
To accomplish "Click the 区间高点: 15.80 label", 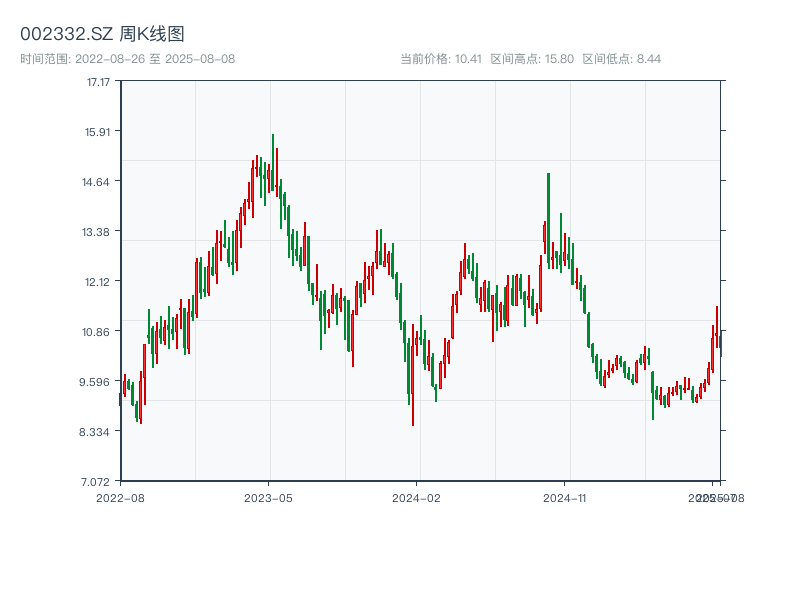I will [x=532, y=59].
